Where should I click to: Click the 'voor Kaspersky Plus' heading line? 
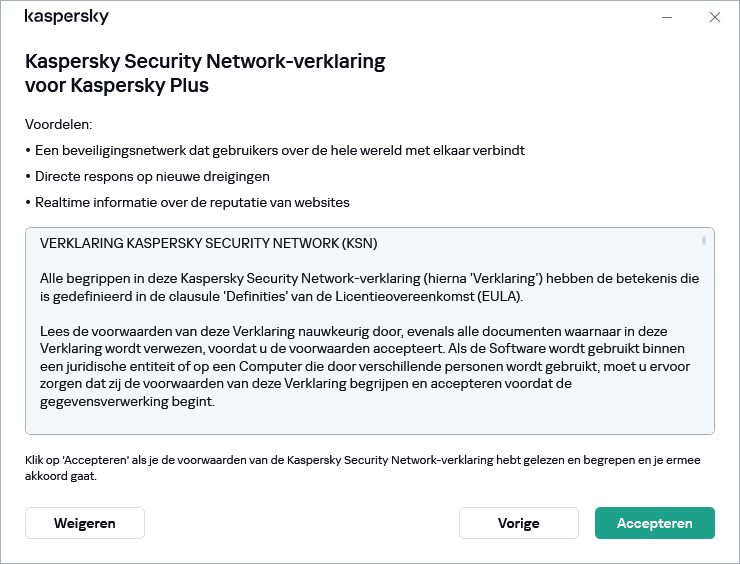tap(117, 85)
